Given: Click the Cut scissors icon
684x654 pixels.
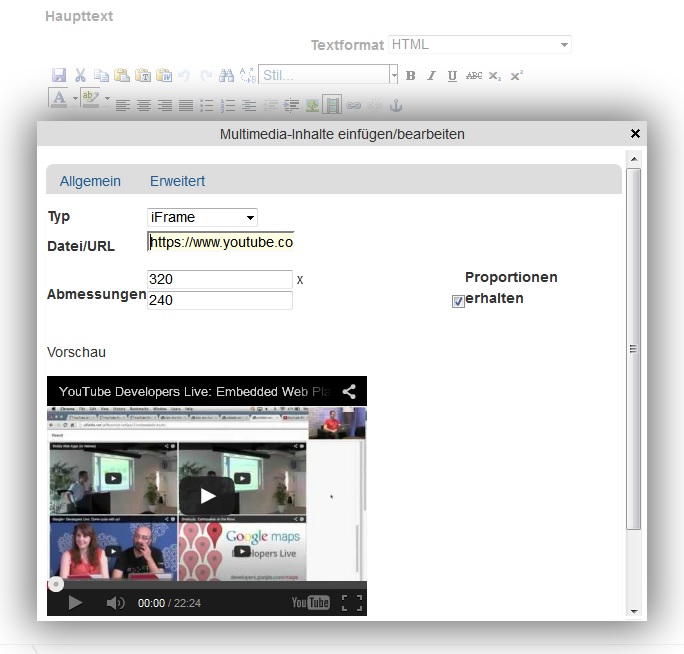Looking at the screenshot, I should pyautogui.click(x=80, y=75).
